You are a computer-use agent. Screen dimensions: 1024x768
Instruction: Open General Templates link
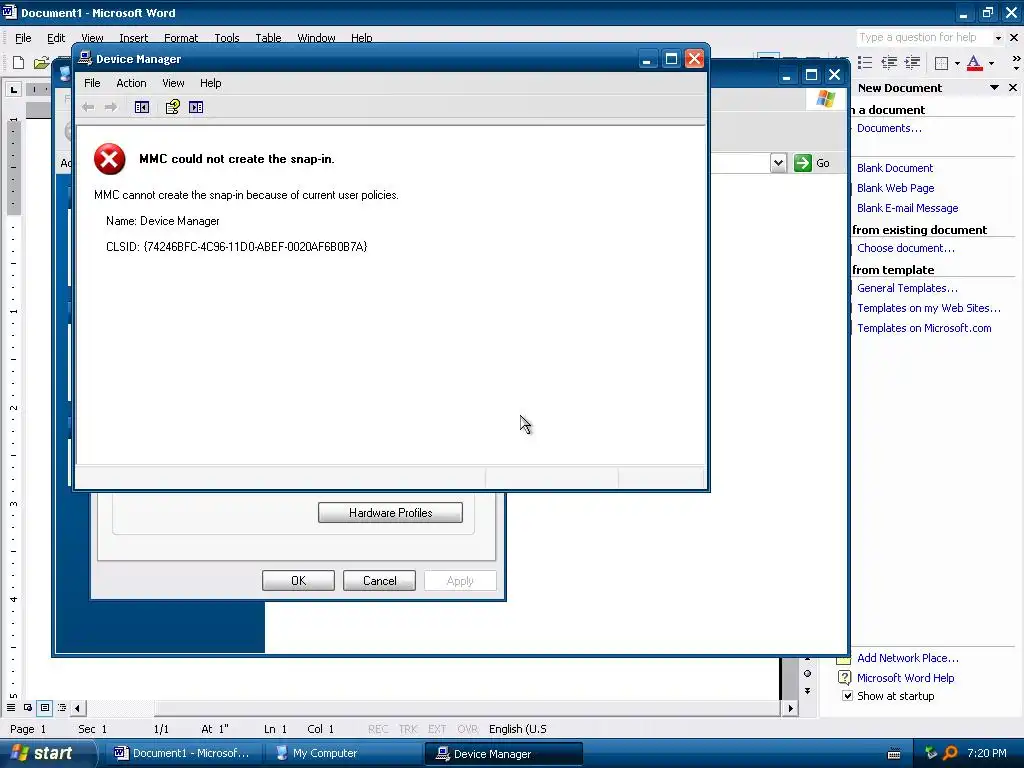tap(907, 288)
